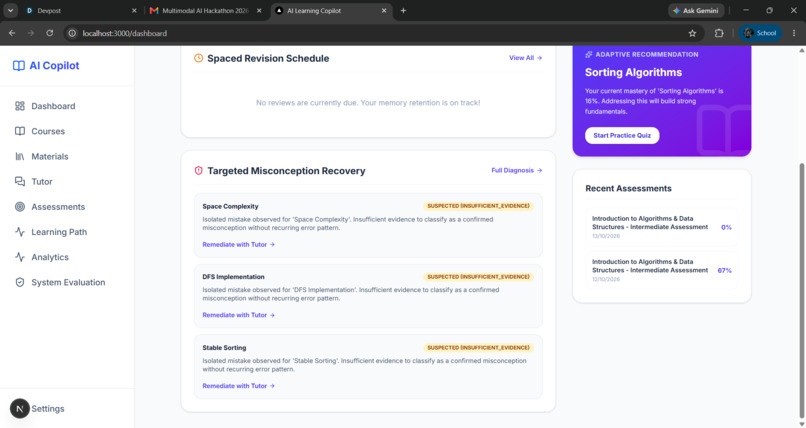Click the DFS Implementation card title
This screenshot has width=806, height=428.
[x=233, y=277]
